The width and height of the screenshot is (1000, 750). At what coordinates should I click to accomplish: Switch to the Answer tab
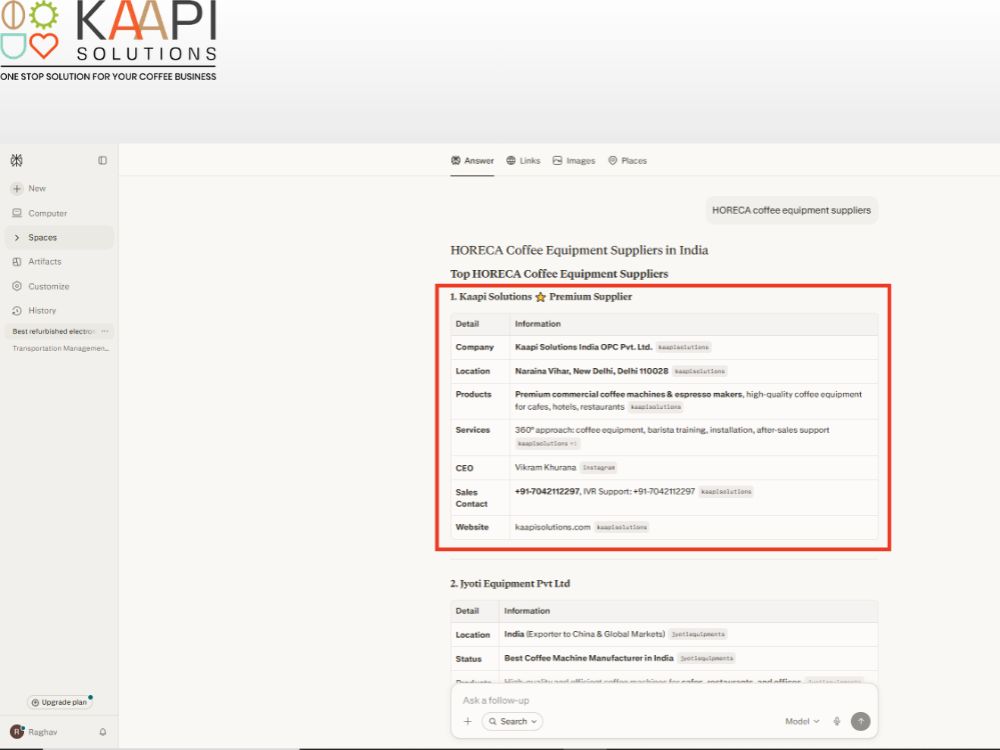tap(473, 161)
